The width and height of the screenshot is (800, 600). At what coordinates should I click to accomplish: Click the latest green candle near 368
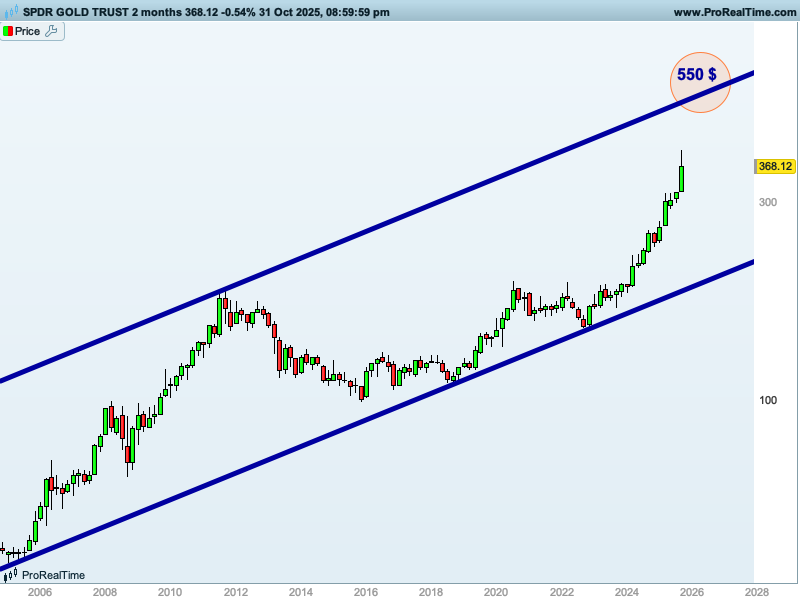681,178
